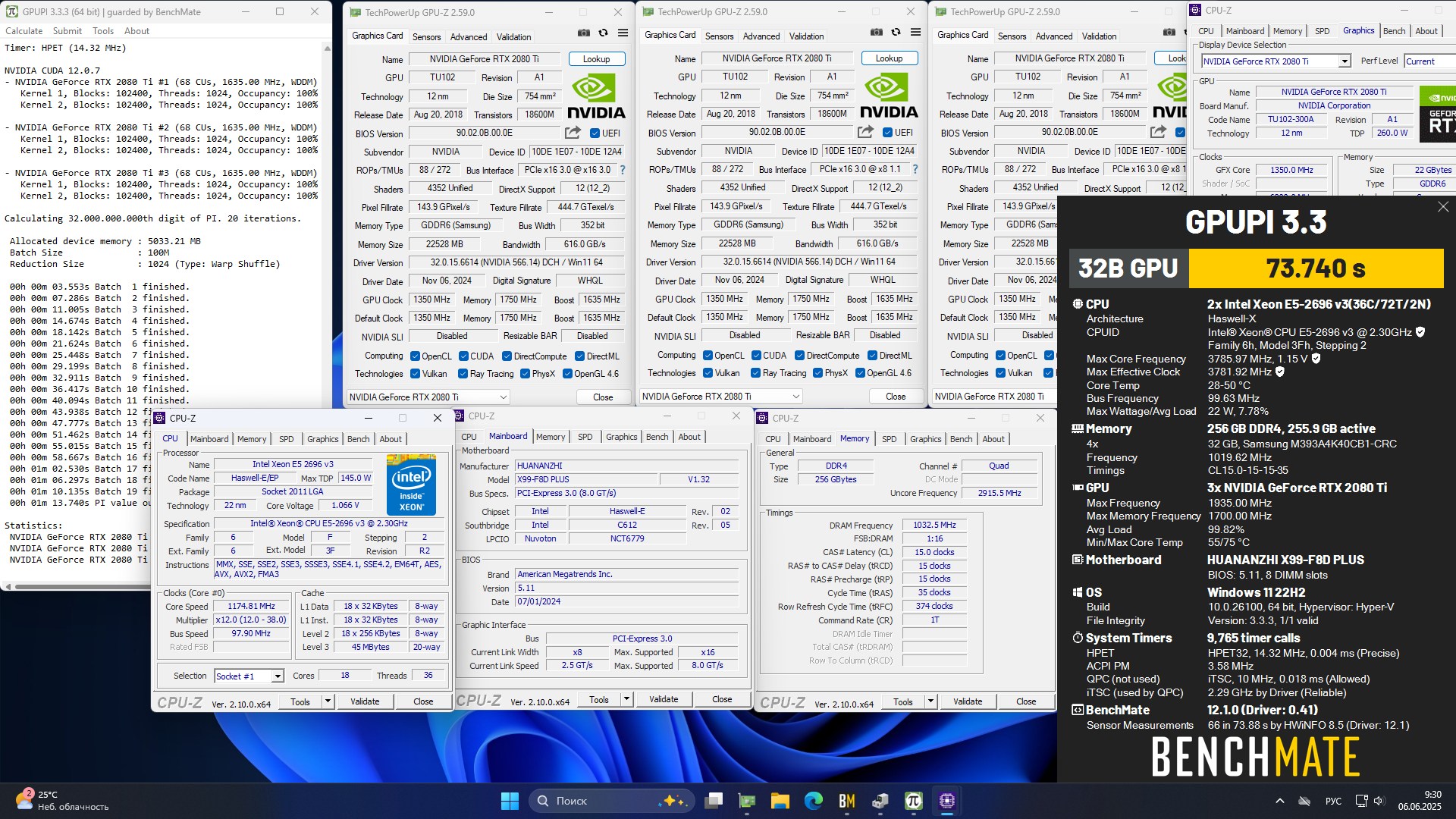Switch to Advanced tab in middle GPU-Z window

tap(761, 36)
